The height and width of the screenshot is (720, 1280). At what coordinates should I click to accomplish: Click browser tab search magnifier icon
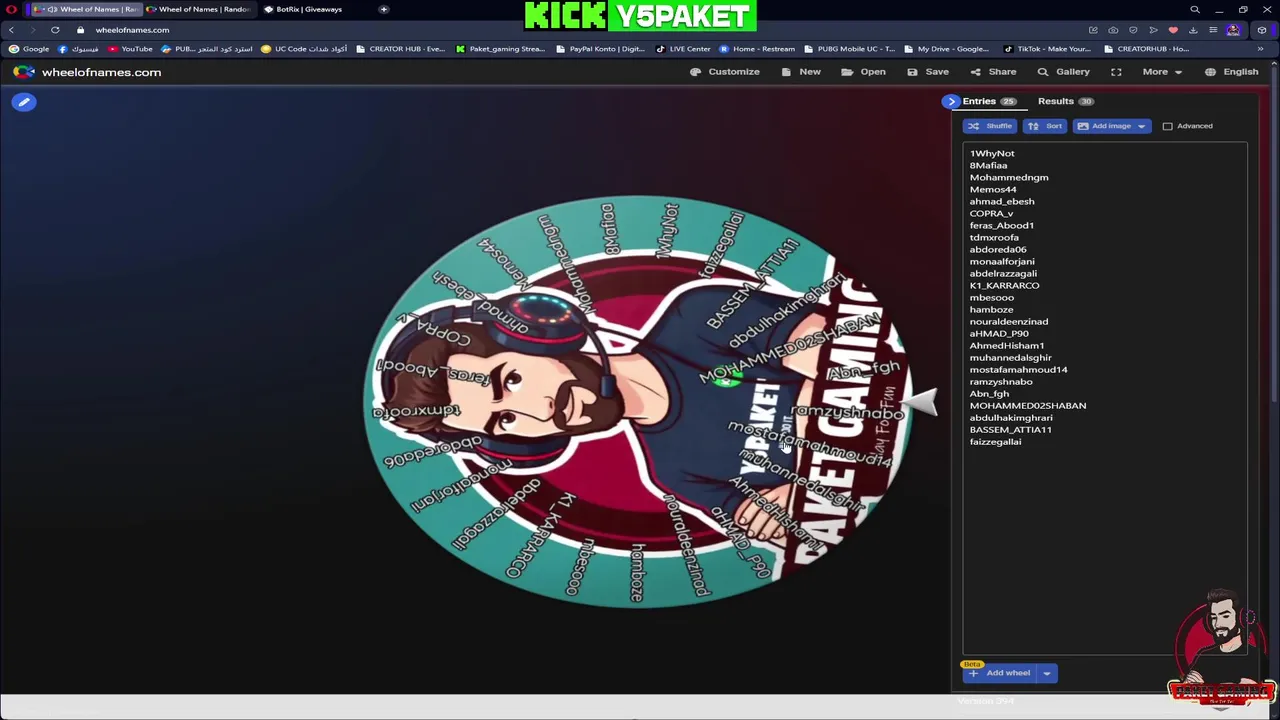(1194, 10)
